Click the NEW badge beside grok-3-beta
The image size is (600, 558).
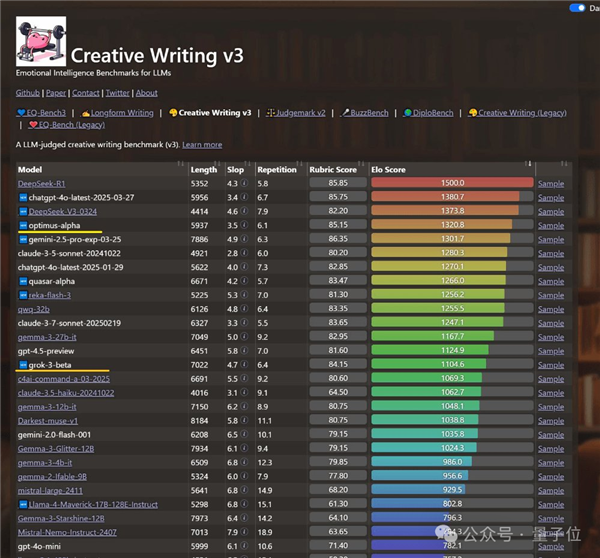click(x=23, y=366)
